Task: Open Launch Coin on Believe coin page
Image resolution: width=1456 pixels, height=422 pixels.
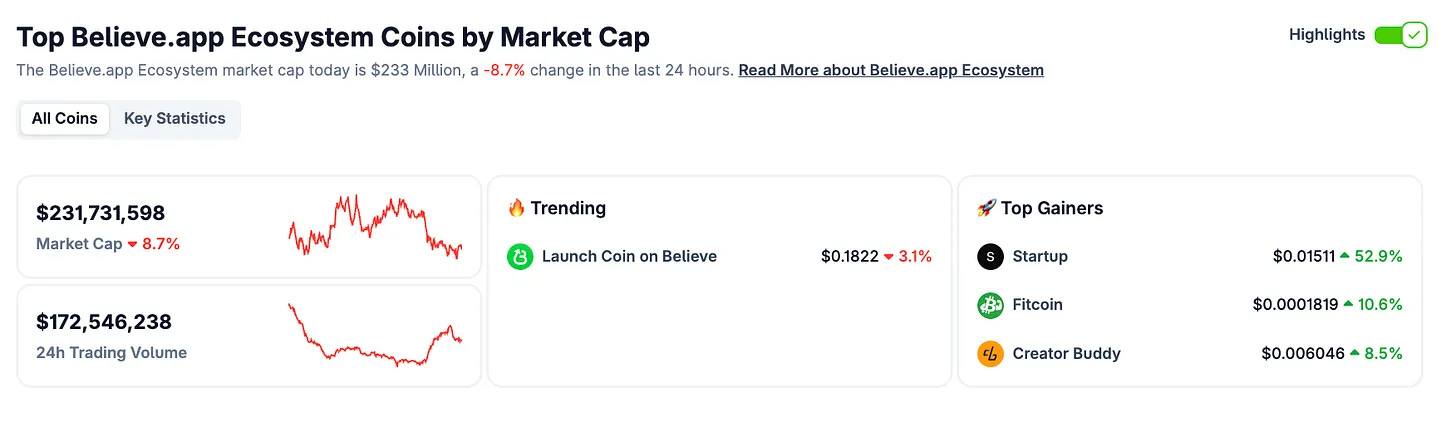Action: click(629, 256)
